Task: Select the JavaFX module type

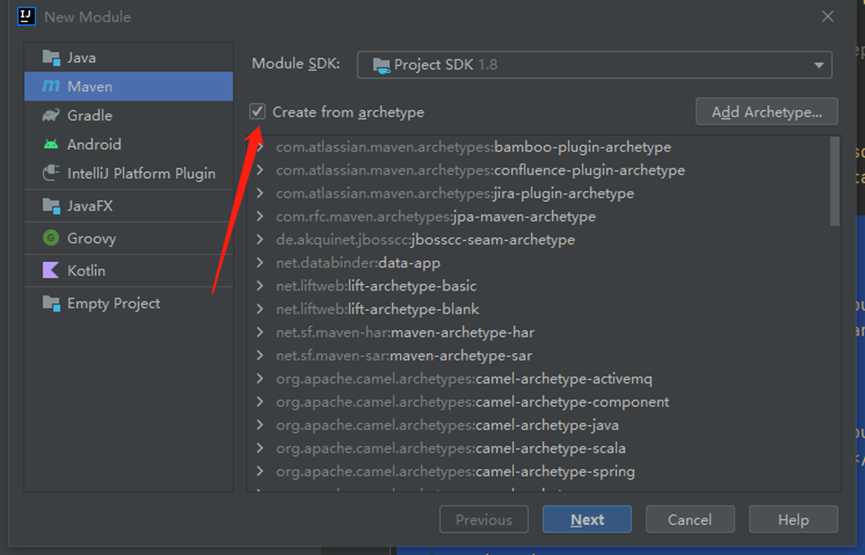Action: click(x=129, y=206)
